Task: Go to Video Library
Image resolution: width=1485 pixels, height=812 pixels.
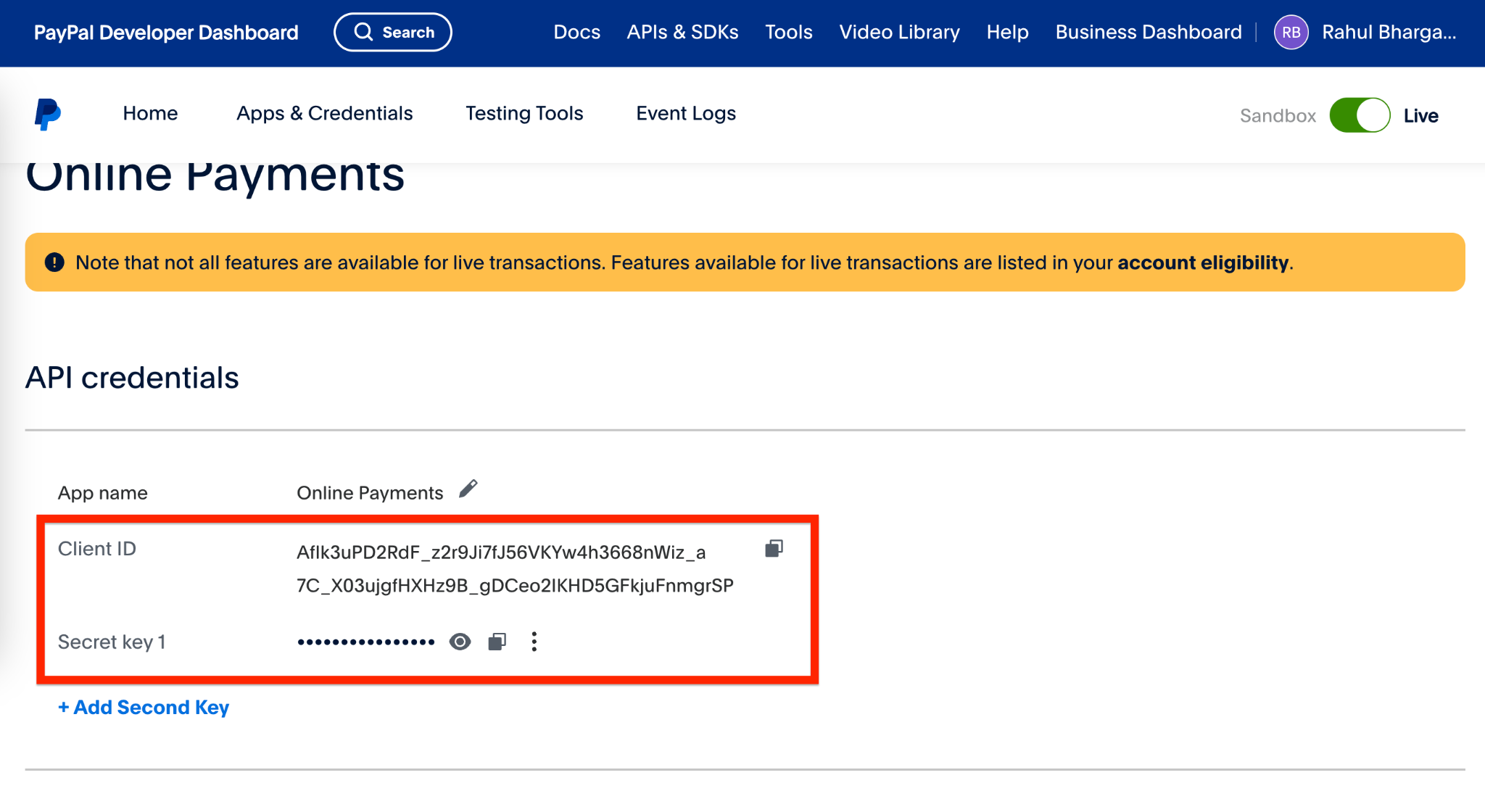Action: click(899, 33)
